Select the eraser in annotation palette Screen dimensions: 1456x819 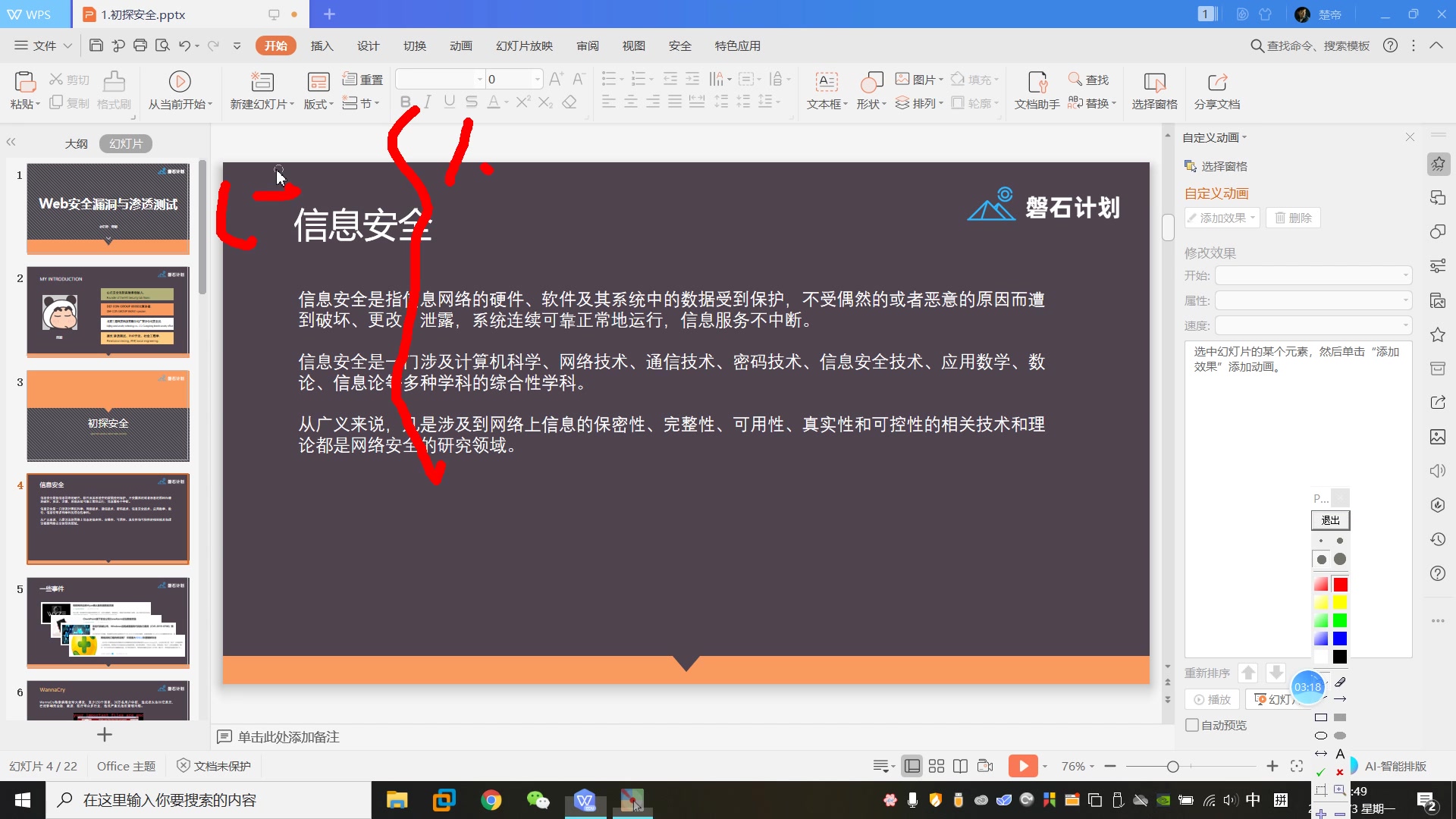1340,682
